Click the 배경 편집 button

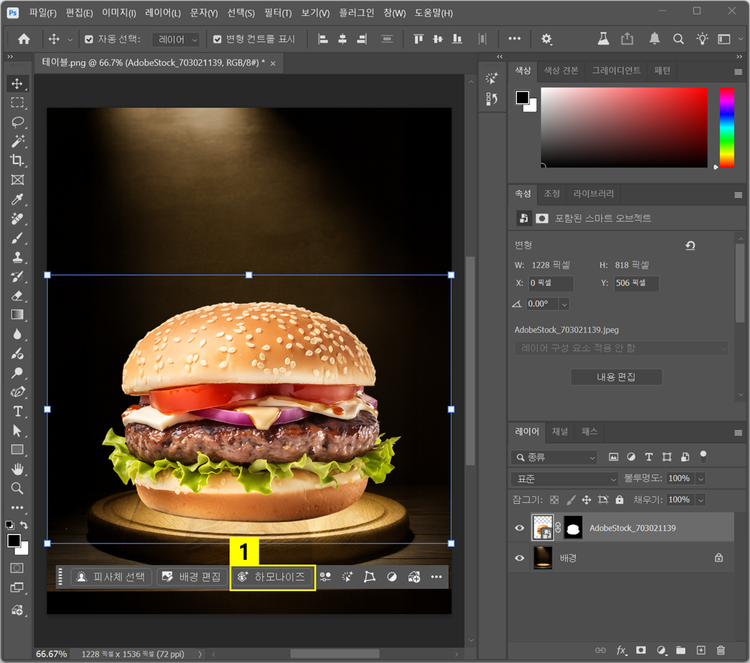tap(191, 577)
